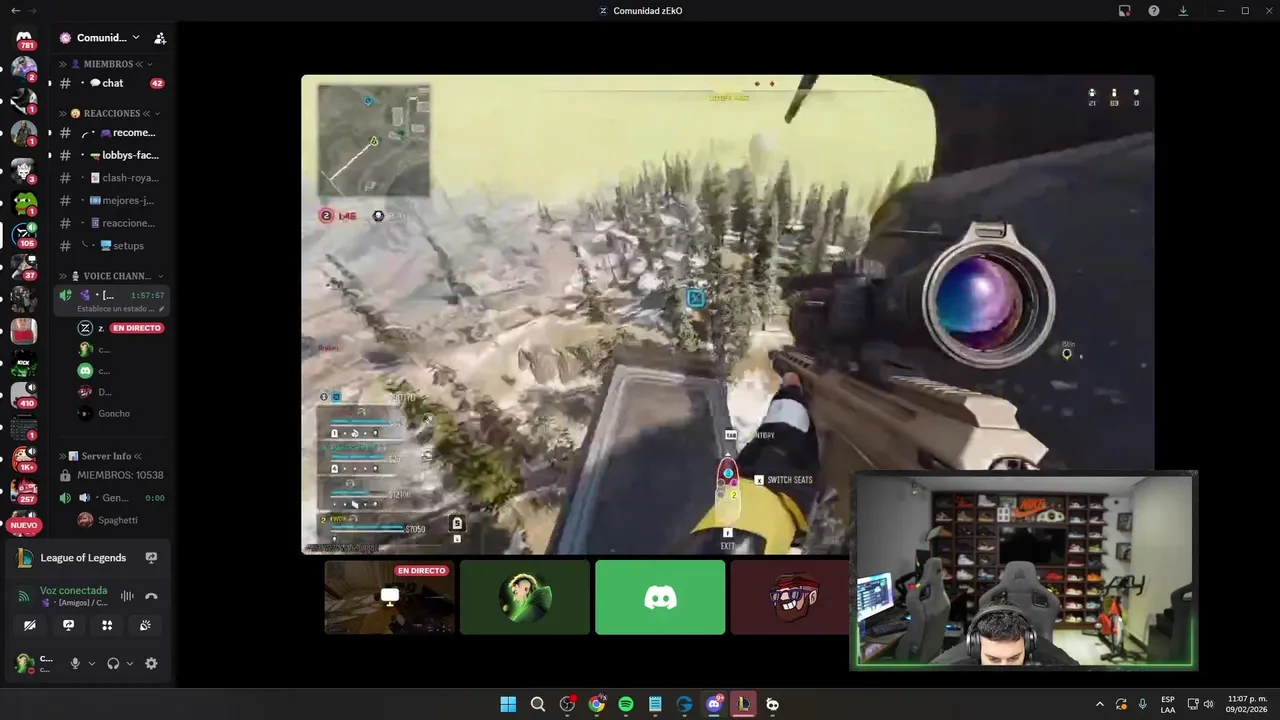Screen dimensions: 1280x720
Task: Open the soundboard icon
Action: click(x=145, y=625)
